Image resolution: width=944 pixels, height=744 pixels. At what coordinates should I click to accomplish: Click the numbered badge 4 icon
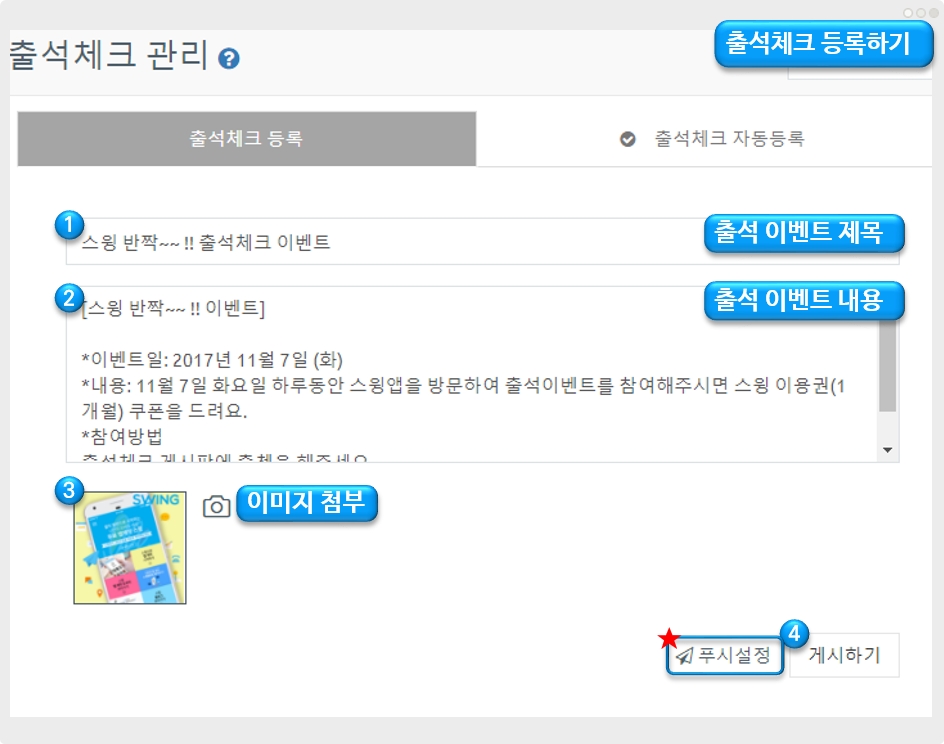coord(794,633)
